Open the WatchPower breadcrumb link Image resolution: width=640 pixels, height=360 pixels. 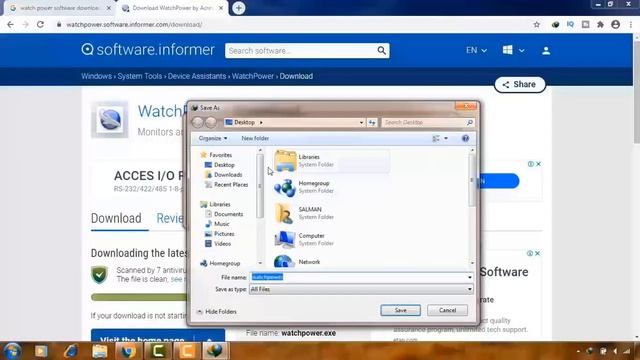click(x=253, y=76)
